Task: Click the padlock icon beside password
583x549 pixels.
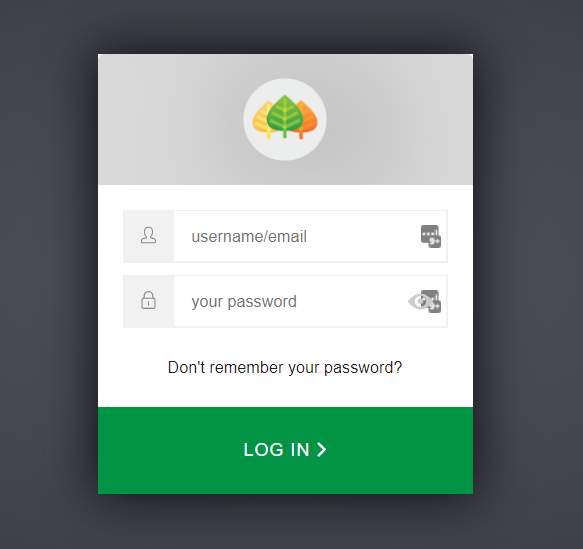Action: point(148,300)
